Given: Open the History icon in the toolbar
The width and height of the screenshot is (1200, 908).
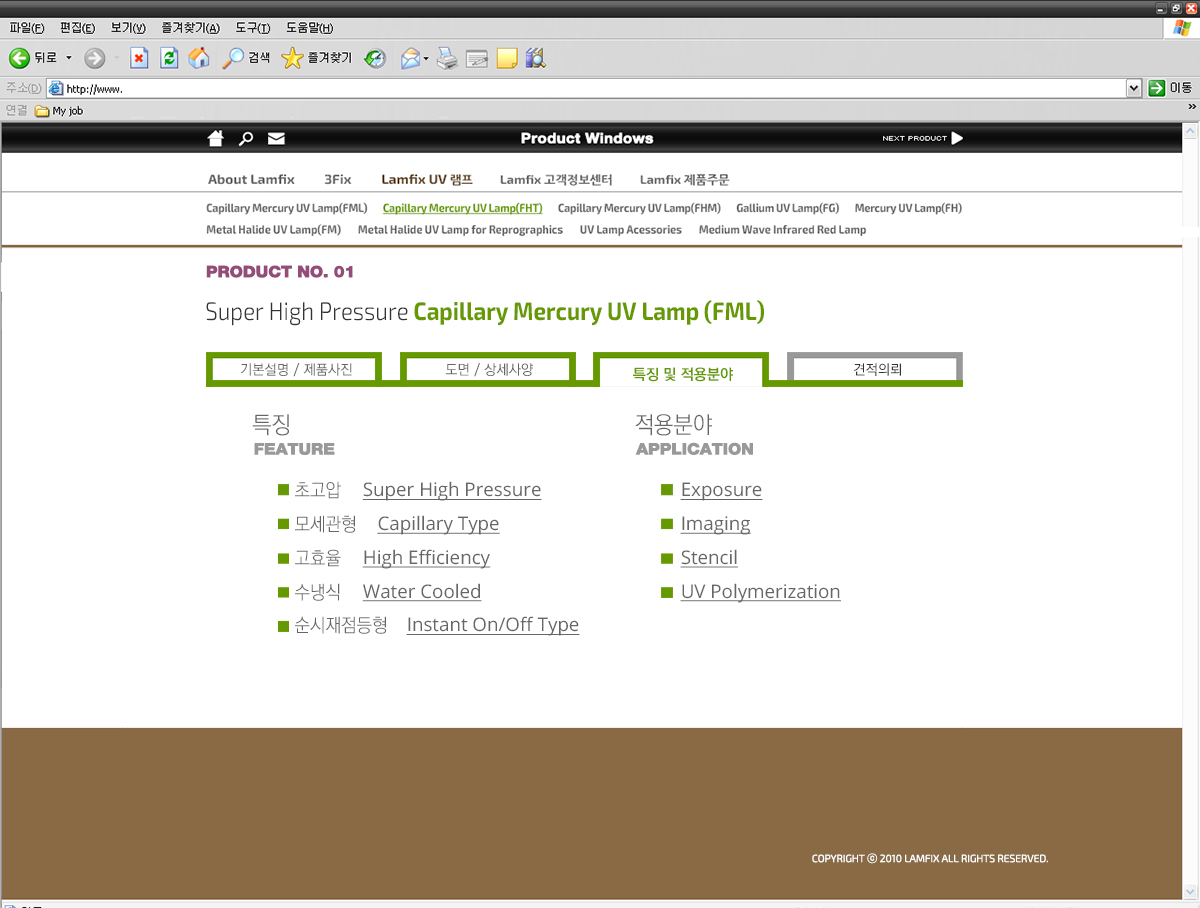Looking at the screenshot, I should [x=375, y=58].
